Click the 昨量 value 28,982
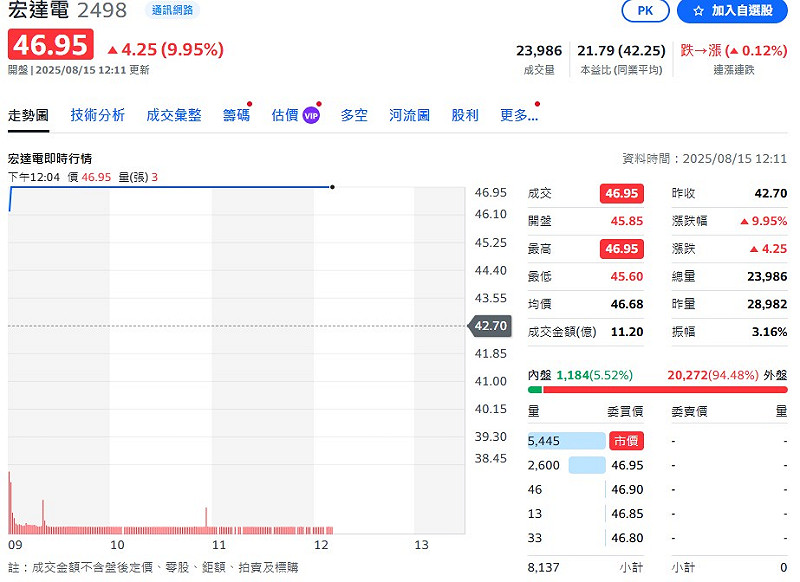Image resolution: width=800 pixels, height=582 pixels. coord(767,305)
